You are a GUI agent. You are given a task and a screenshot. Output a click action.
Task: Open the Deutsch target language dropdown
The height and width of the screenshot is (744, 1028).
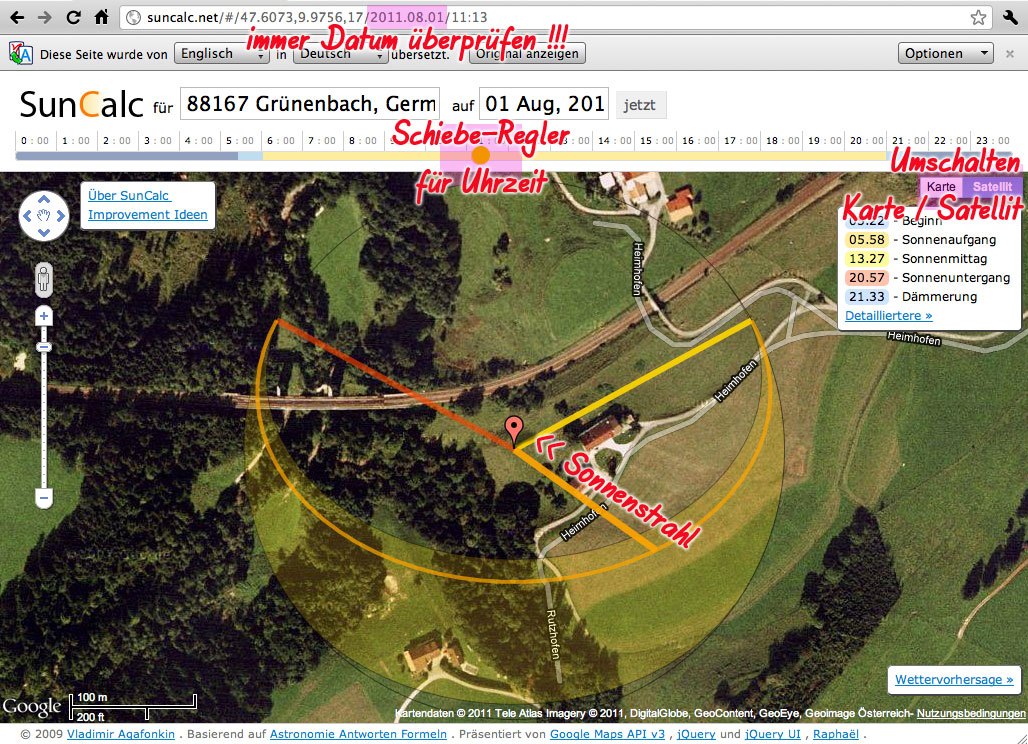click(341, 54)
